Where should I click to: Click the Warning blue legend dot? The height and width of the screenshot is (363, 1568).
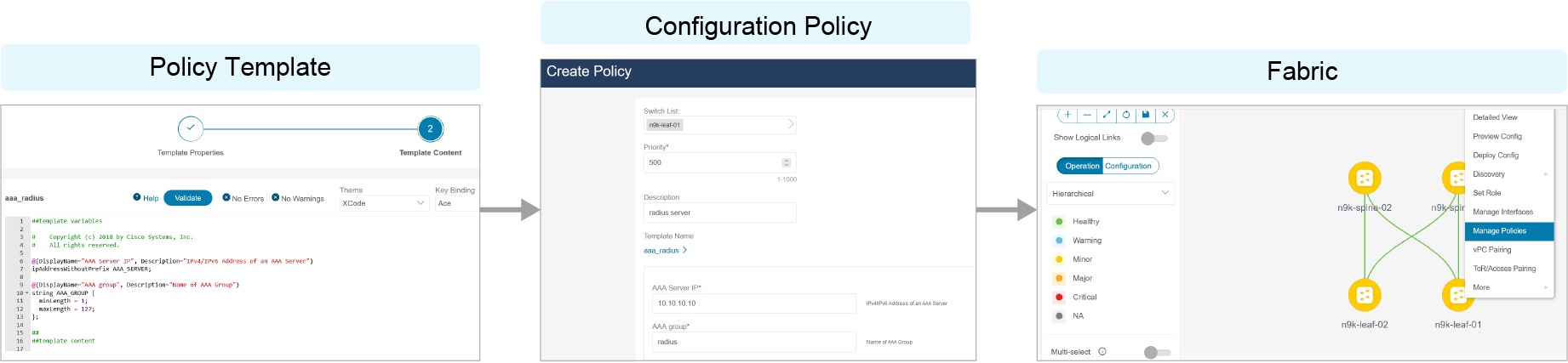coord(1059,241)
